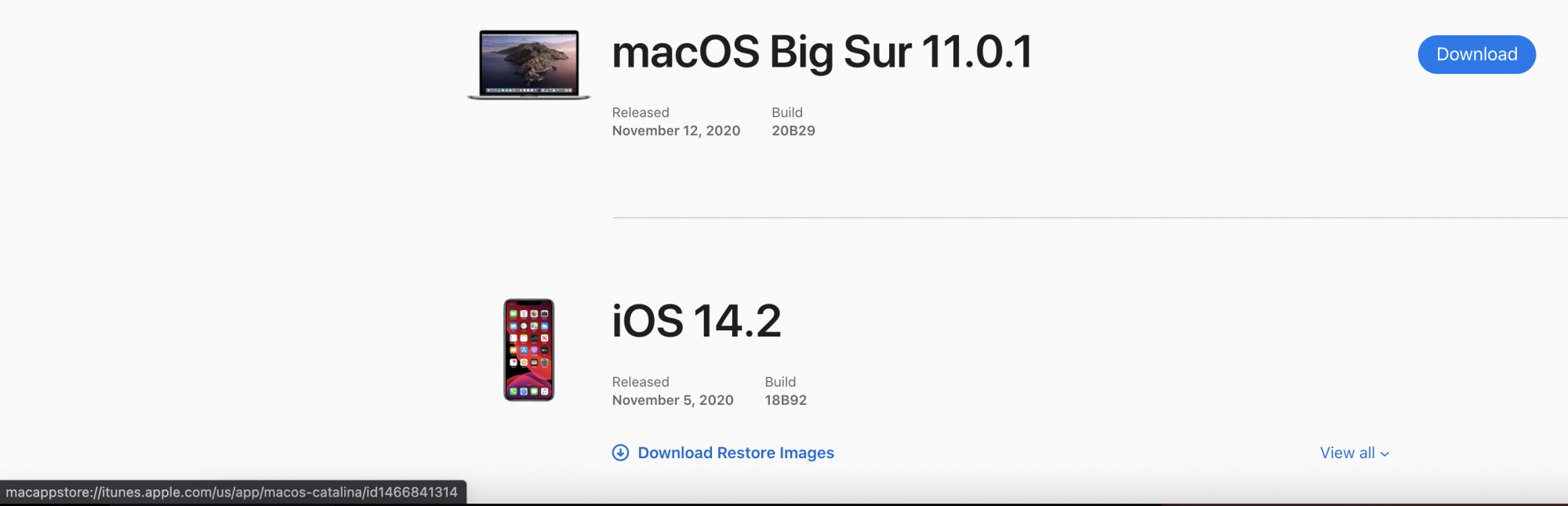Click the November 12, 2020 release date
Image resolution: width=1568 pixels, height=506 pixels.
676,130
